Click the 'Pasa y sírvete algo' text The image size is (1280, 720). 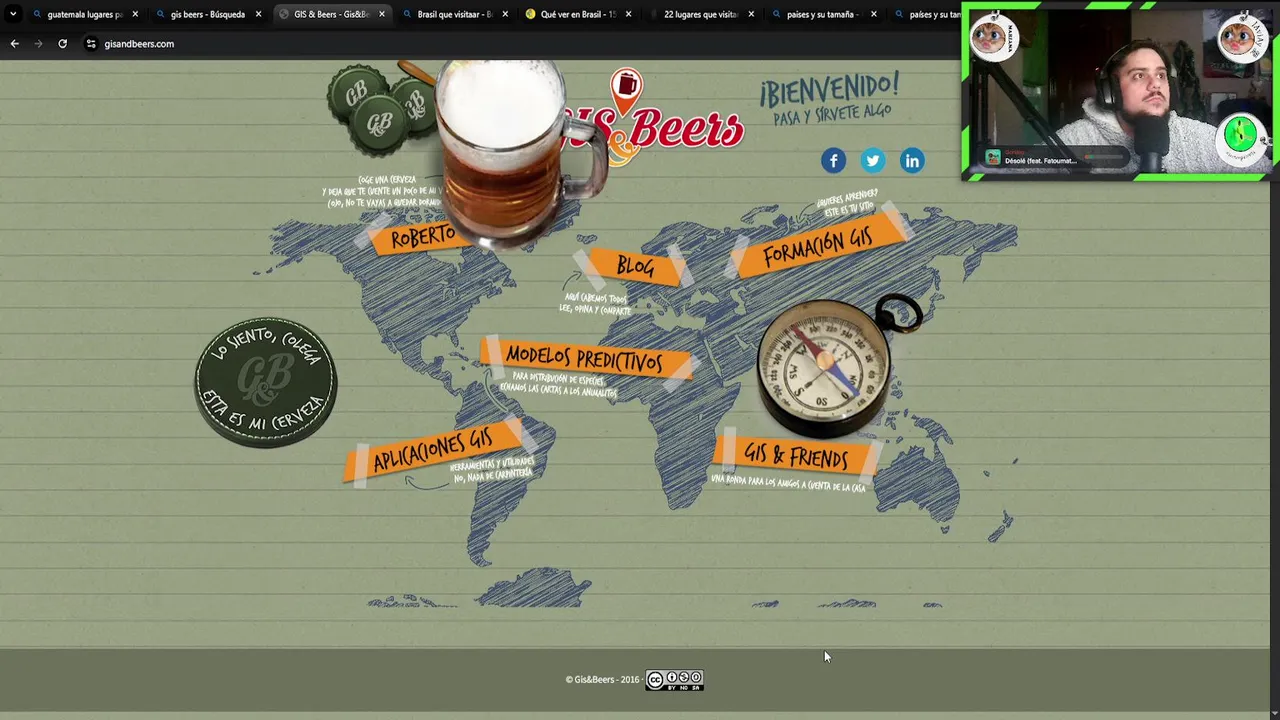coord(832,114)
